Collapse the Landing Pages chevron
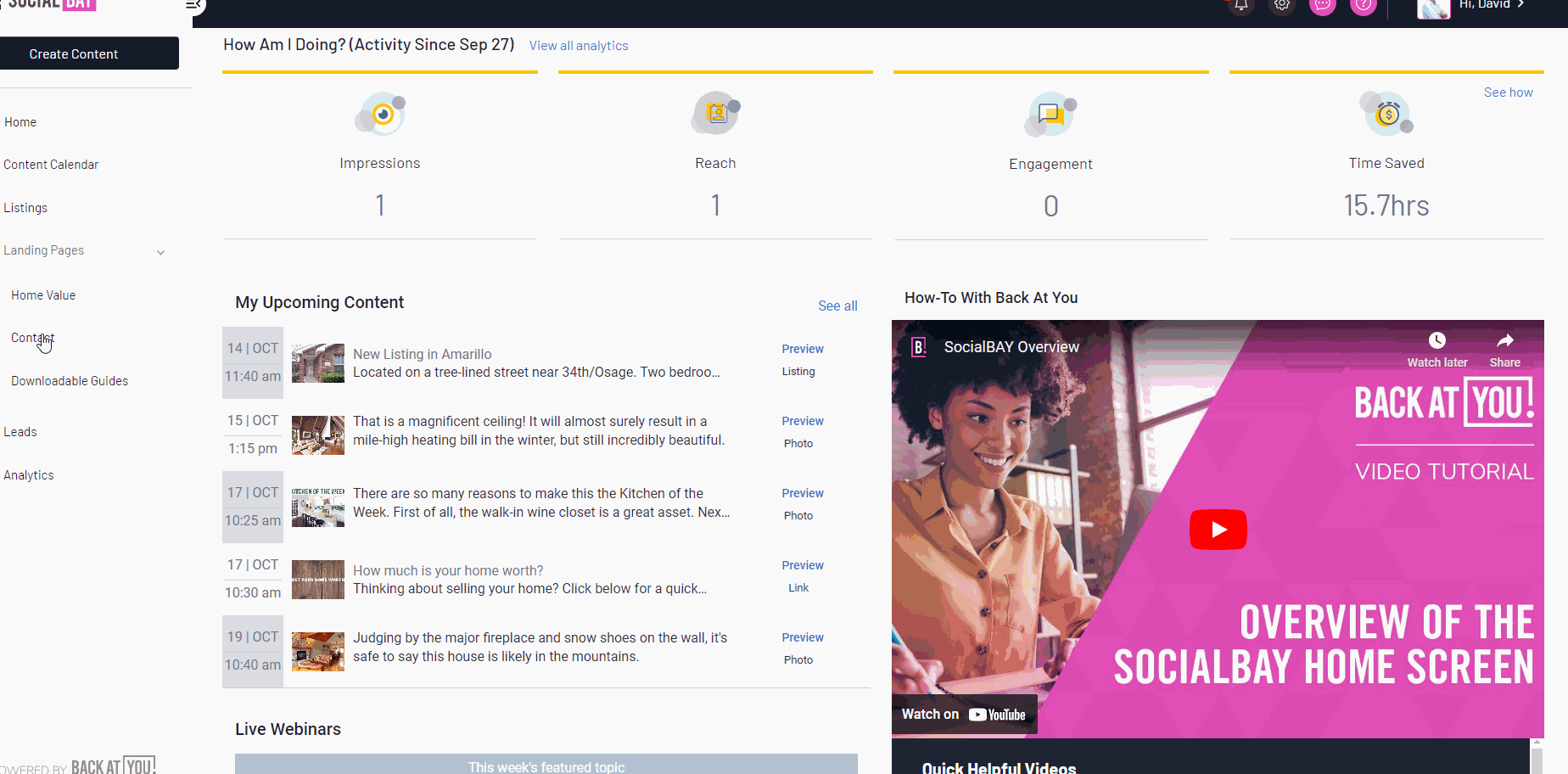1568x774 pixels. [160, 252]
